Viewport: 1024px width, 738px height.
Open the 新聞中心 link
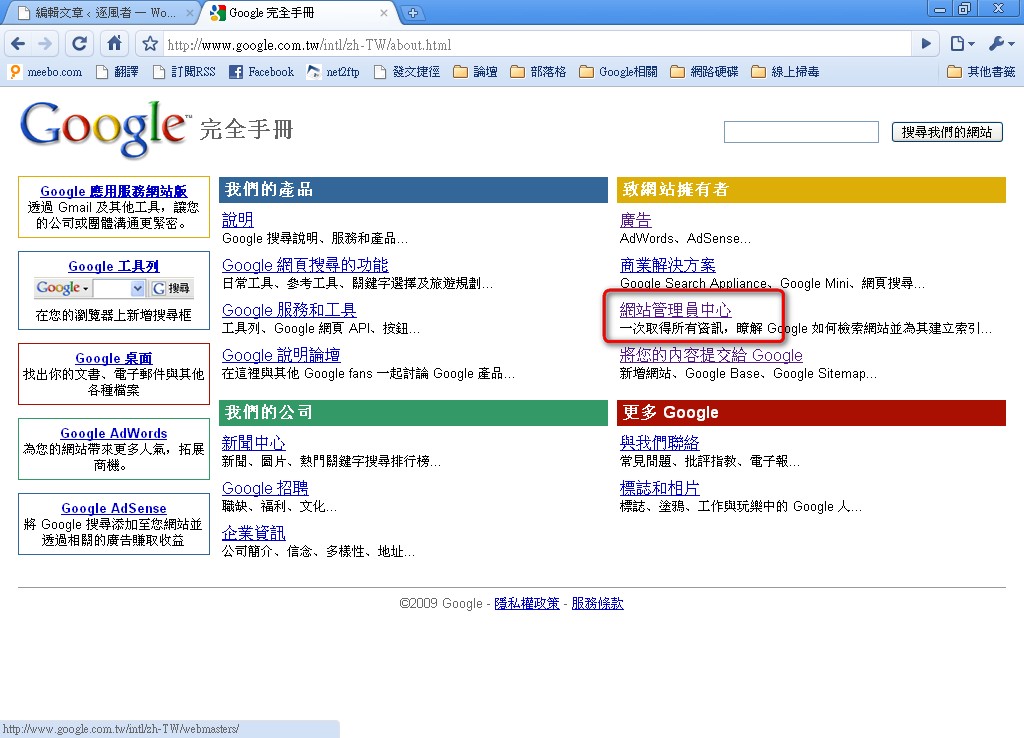pos(253,443)
